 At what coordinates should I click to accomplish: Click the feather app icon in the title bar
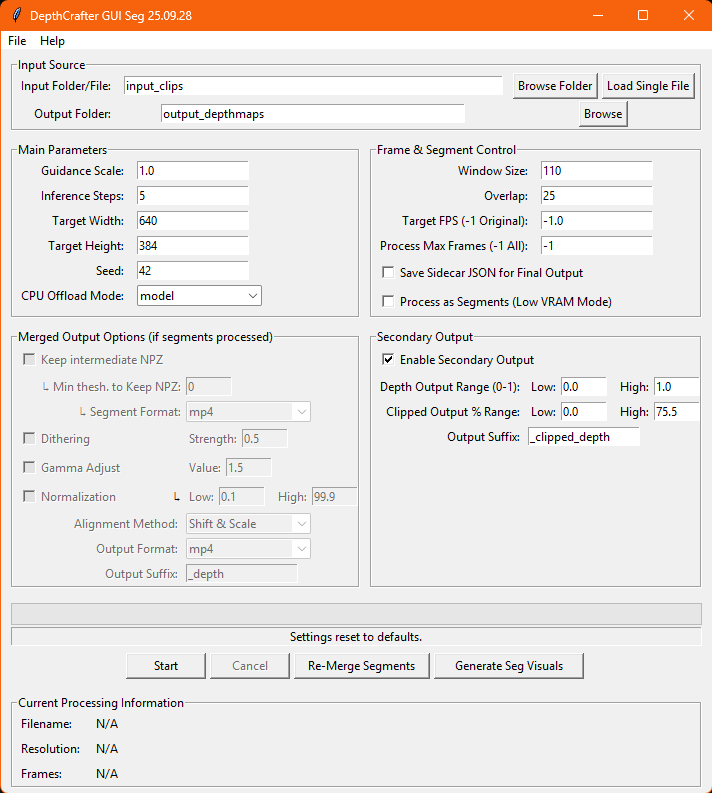click(17, 15)
